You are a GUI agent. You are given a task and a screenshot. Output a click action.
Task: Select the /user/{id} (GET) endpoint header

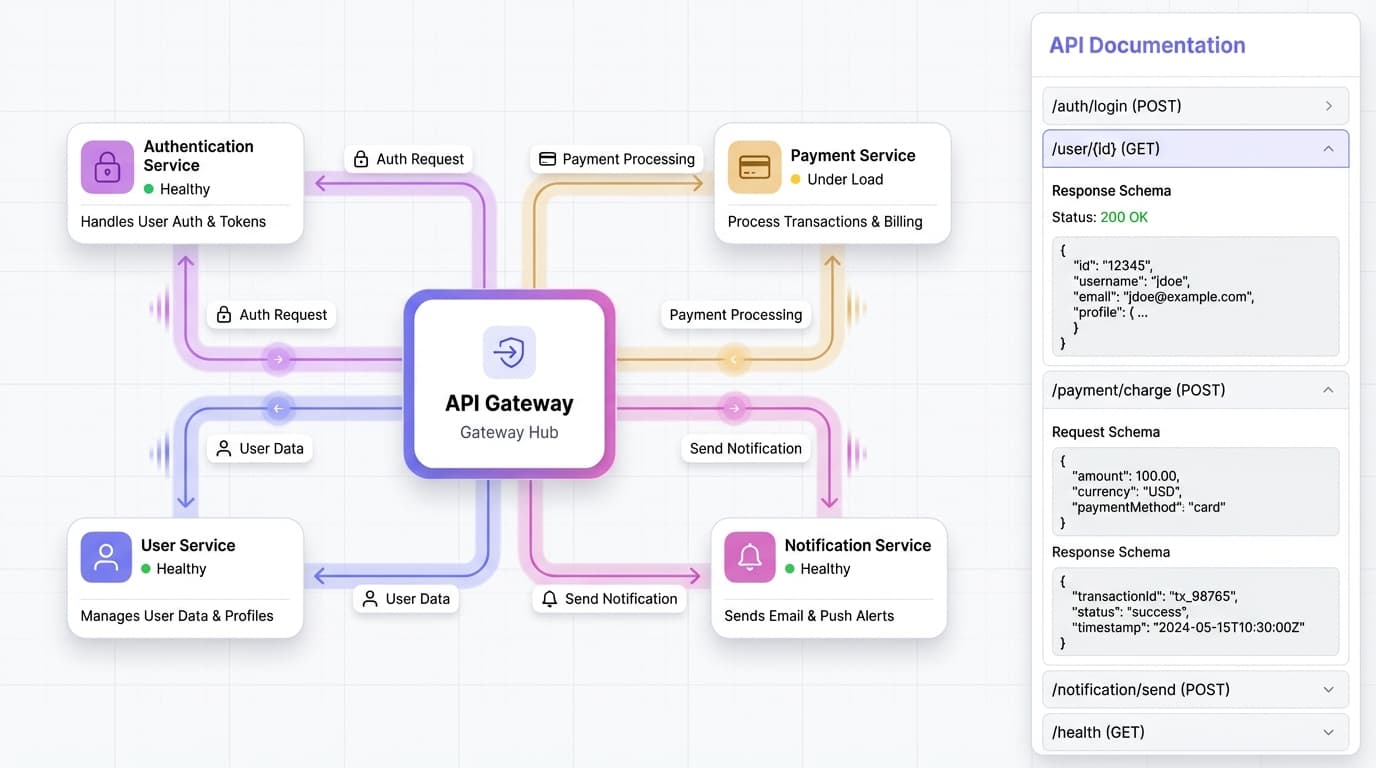1195,149
